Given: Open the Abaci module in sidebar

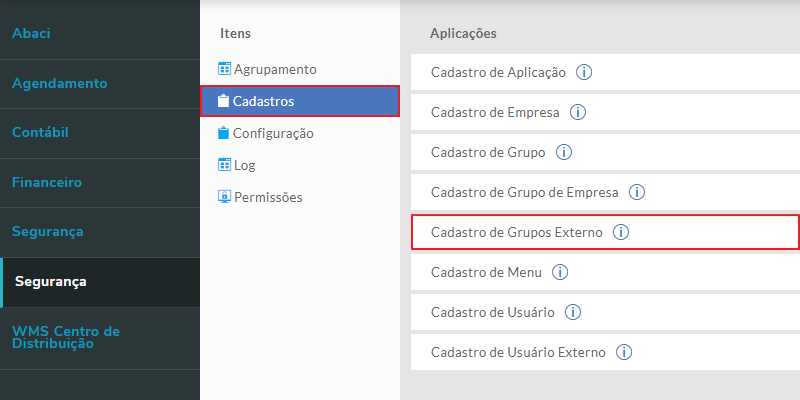Looking at the screenshot, I should [x=31, y=33].
